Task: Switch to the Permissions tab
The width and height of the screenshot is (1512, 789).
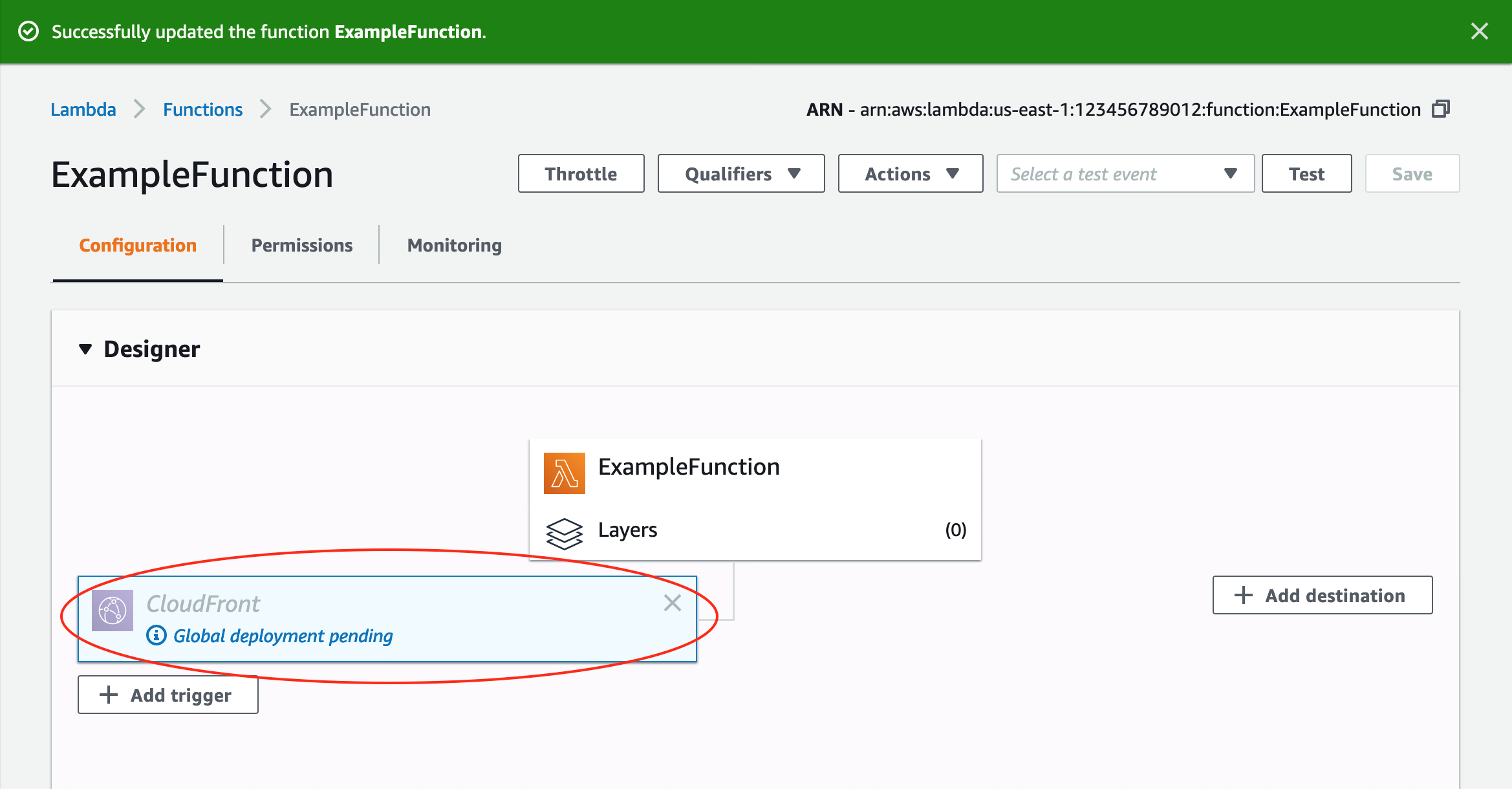Action: click(x=301, y=246)
